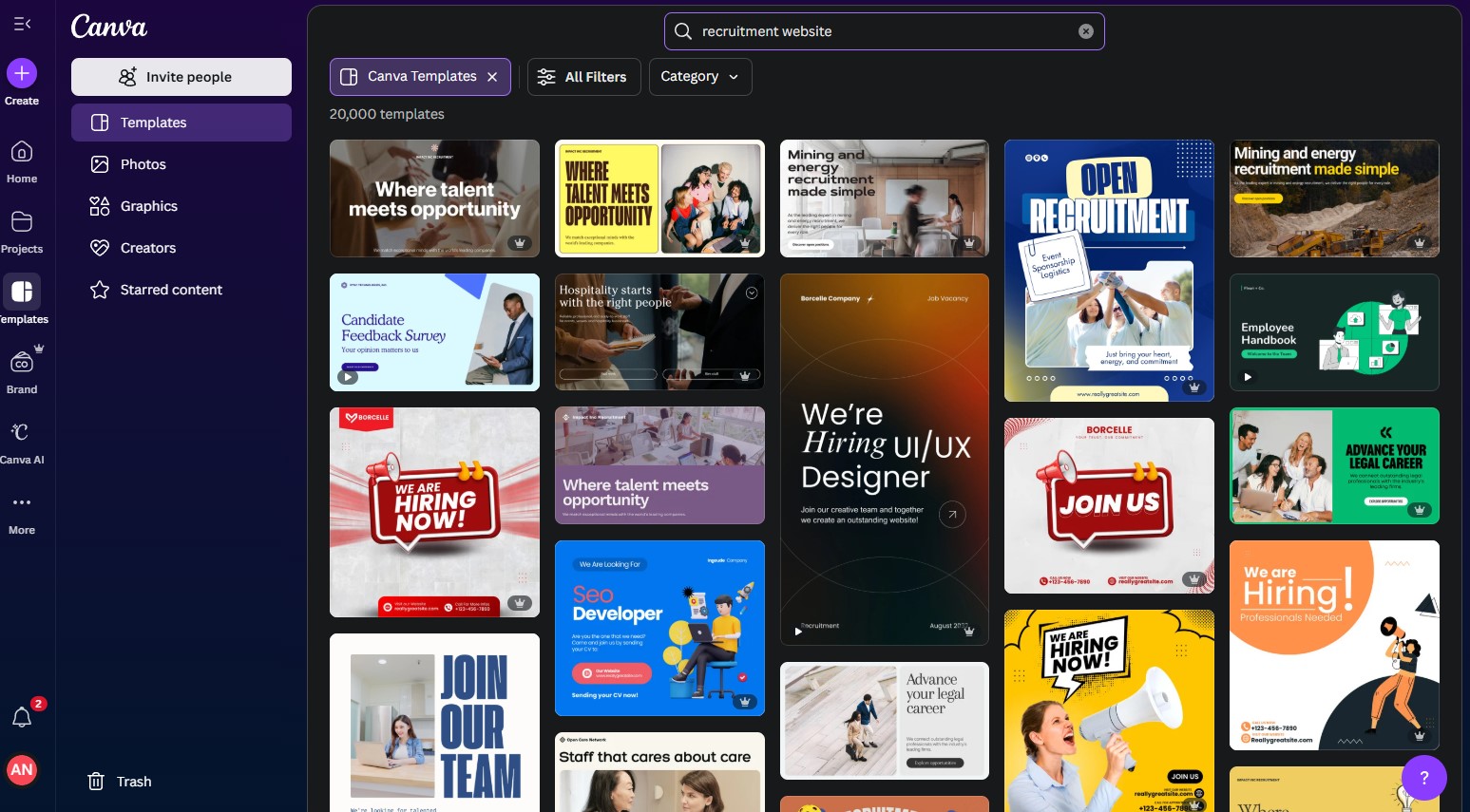This screenshot has height=812, width=1470.
Task: Click the AN account avatar
Action: 21,770
